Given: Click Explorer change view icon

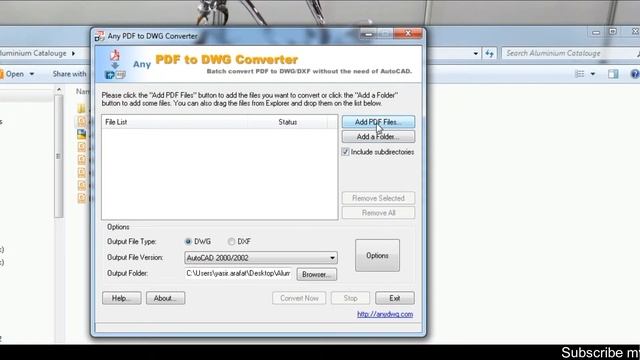Looking at the screenshot, I should click(580, 74).
